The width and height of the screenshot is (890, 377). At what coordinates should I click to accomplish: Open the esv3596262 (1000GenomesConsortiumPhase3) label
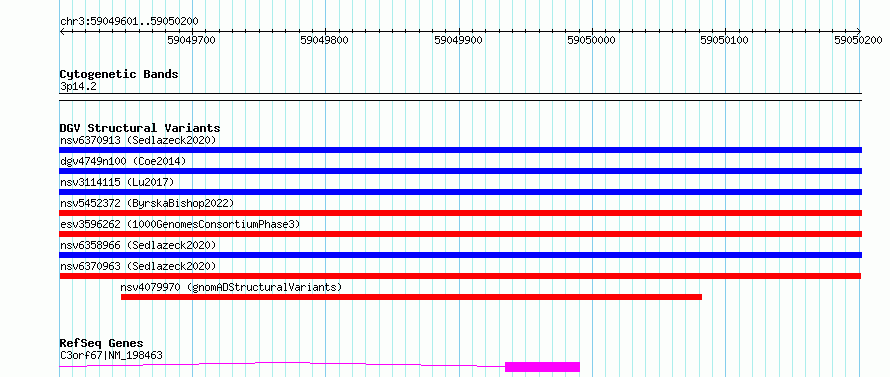(x=180, y=224)
